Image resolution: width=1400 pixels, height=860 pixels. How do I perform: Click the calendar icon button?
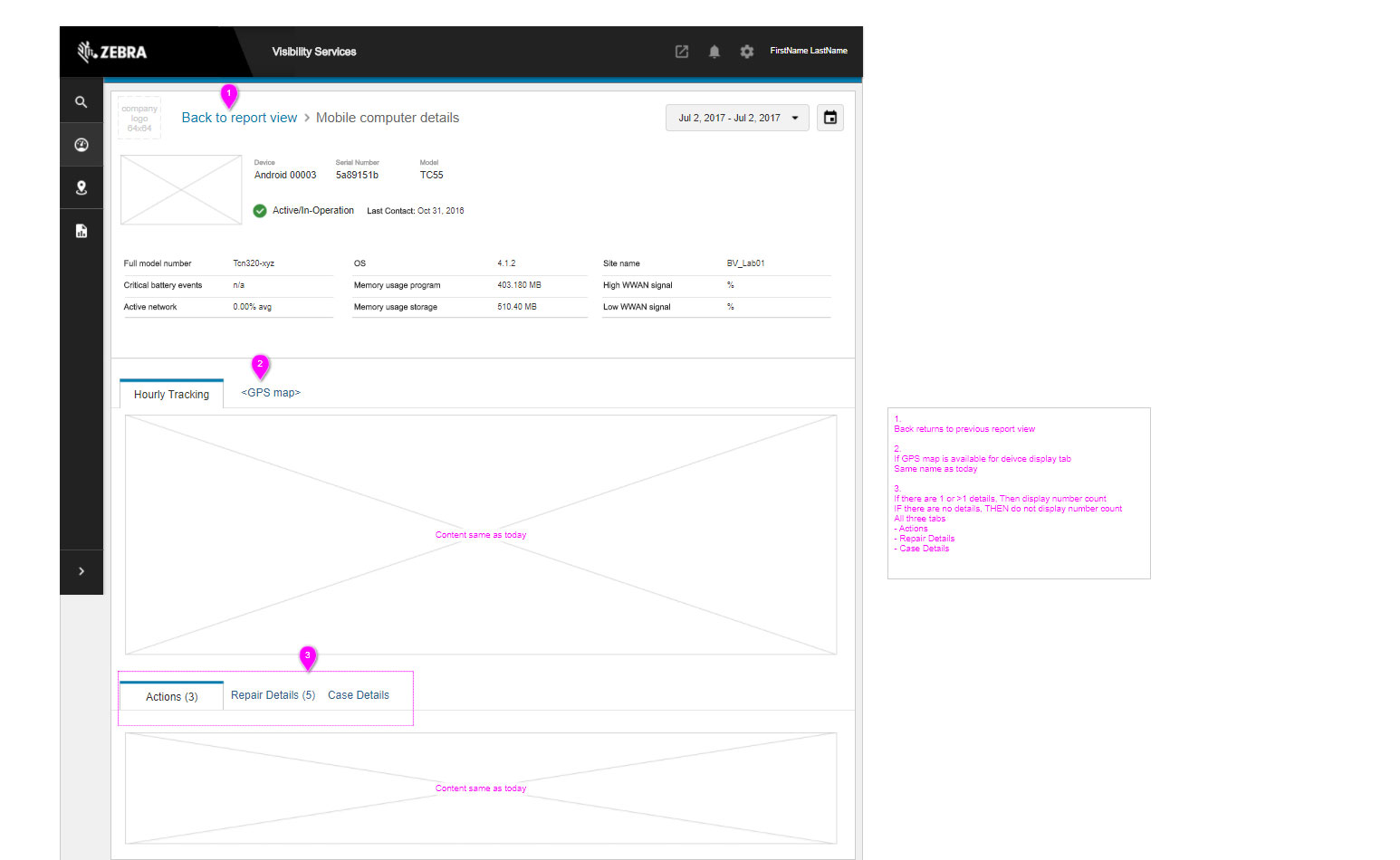(830, 118)
